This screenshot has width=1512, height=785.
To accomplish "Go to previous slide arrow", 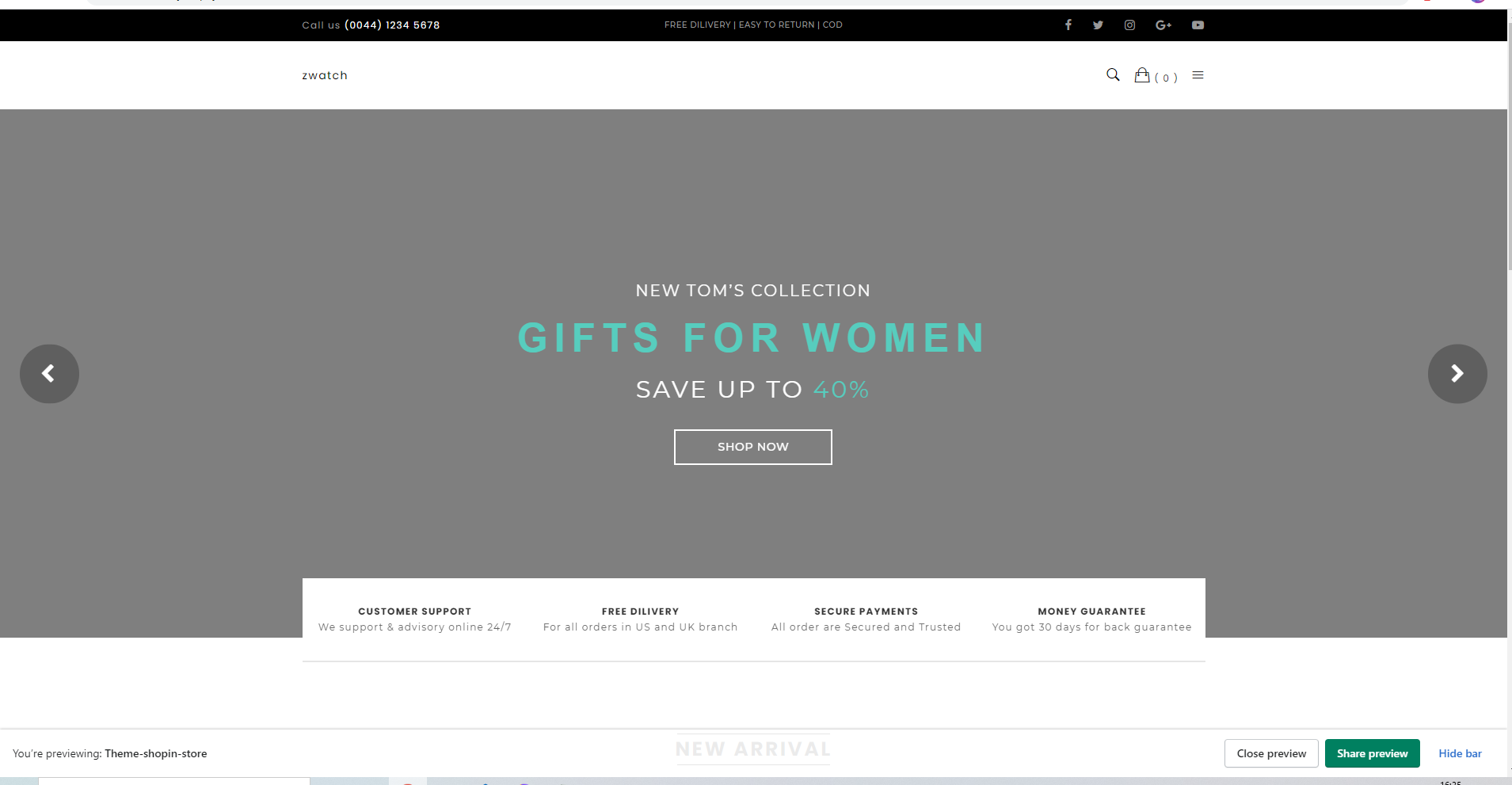I will point(49,374).
